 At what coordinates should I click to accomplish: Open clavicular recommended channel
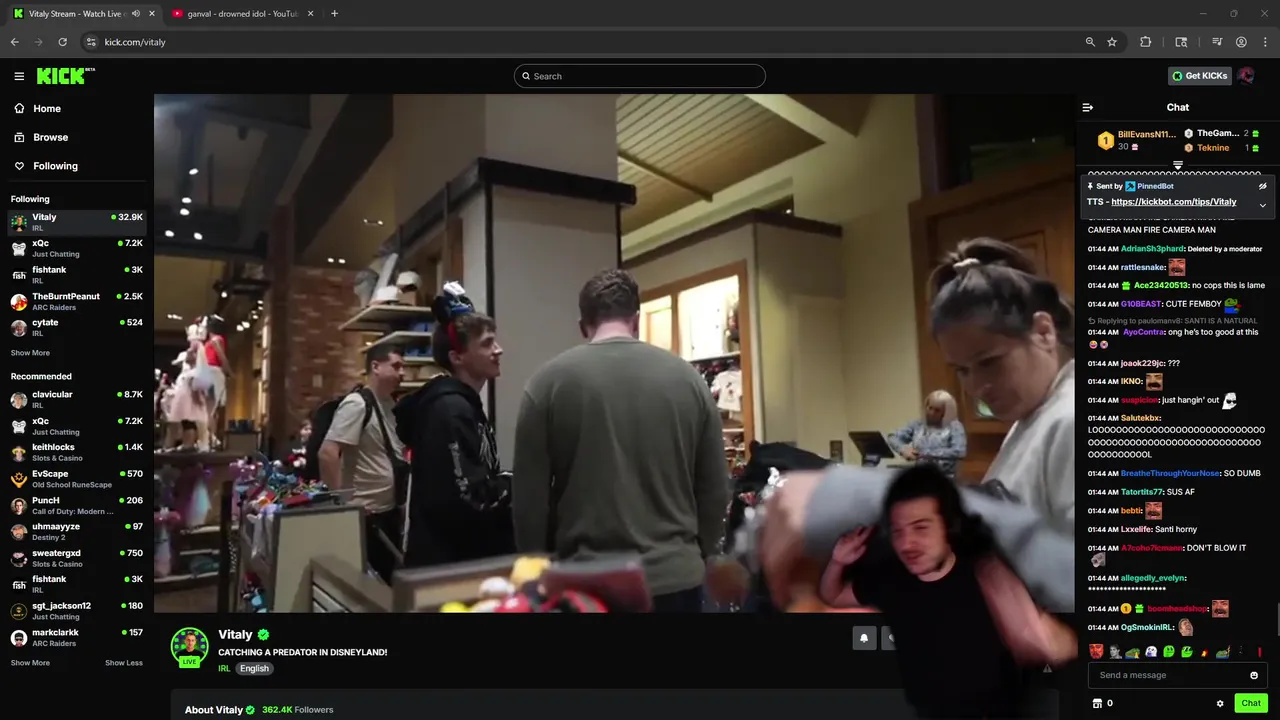click(77, 399)
